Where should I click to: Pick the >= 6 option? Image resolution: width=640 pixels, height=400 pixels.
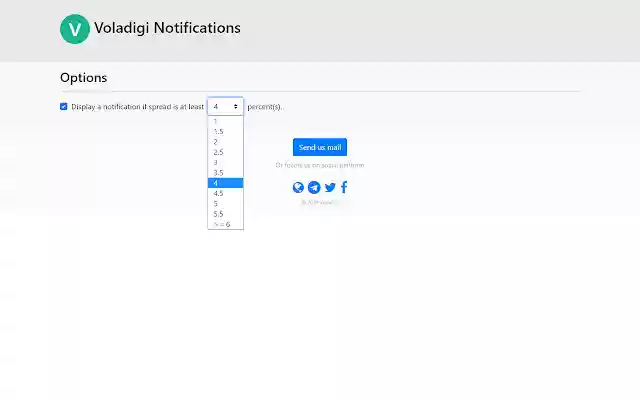click(x=225, y=224)
